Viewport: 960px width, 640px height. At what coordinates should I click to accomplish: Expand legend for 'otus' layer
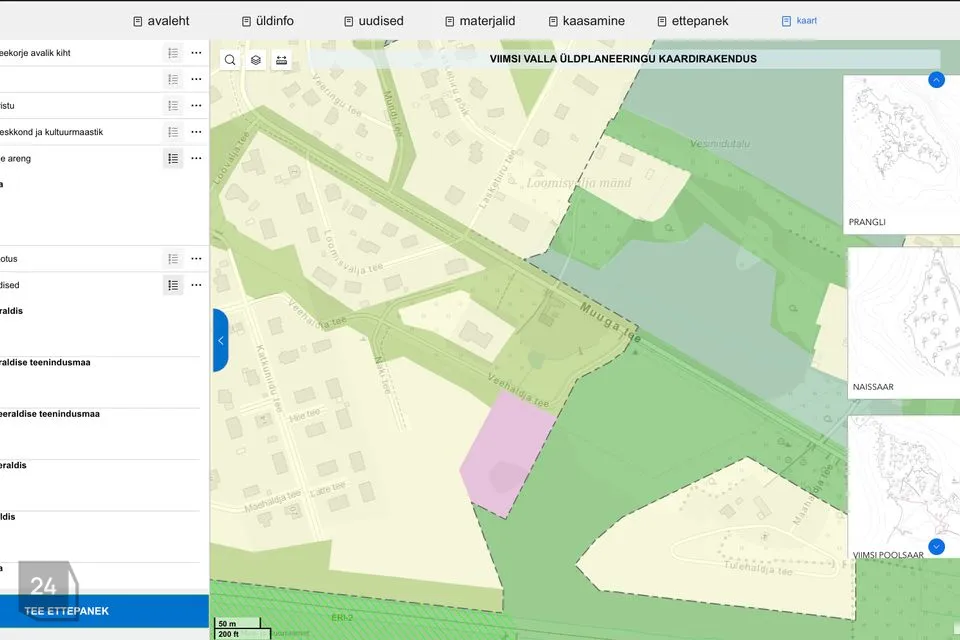click(173, 259)
